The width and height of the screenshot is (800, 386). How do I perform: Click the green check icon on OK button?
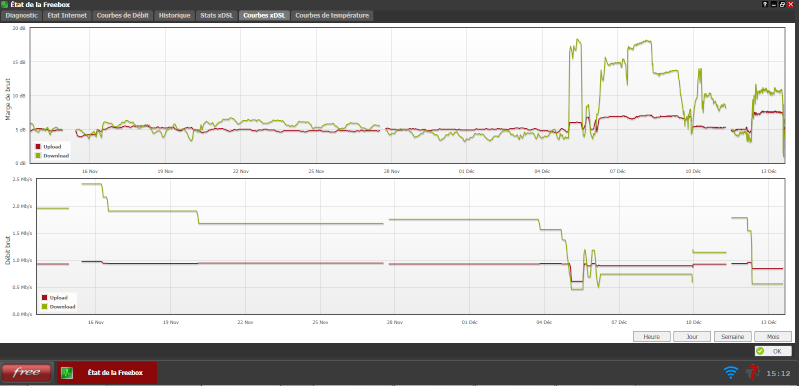[760, 351]
